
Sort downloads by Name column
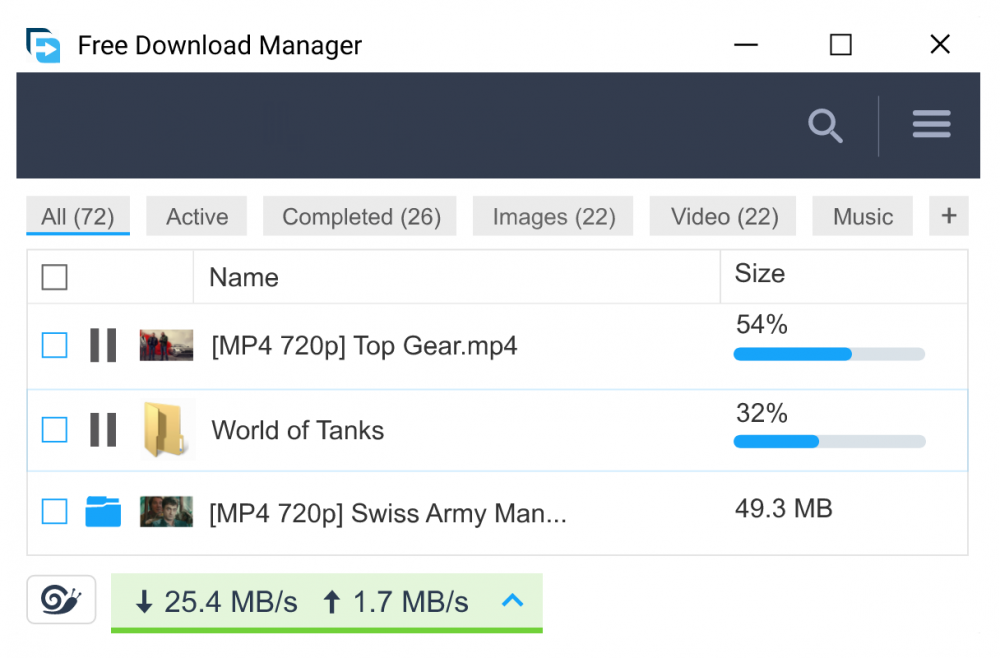tap(244, 278)
